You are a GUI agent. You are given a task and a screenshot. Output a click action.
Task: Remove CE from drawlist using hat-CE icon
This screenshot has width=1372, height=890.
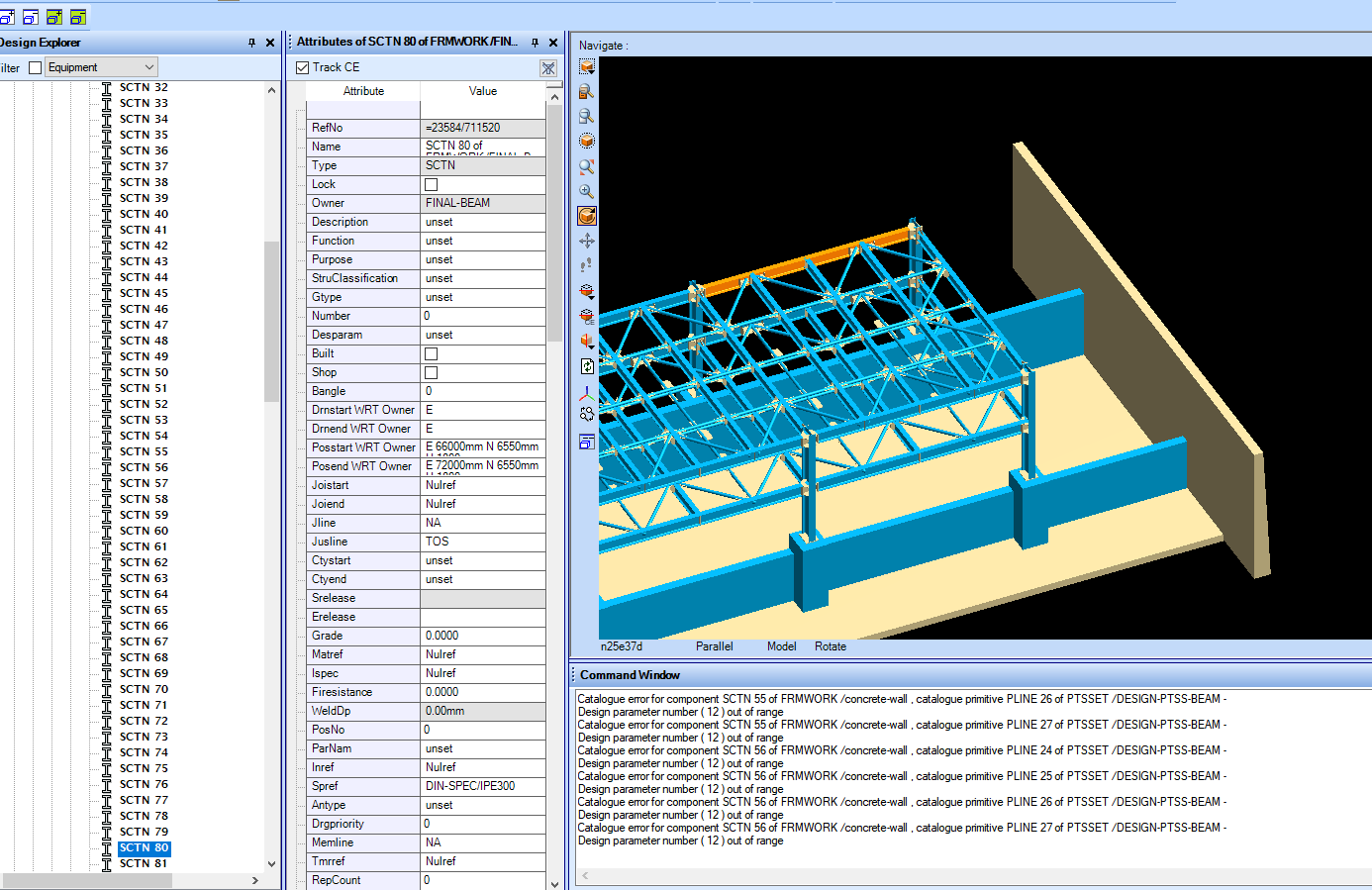point(587,316)
